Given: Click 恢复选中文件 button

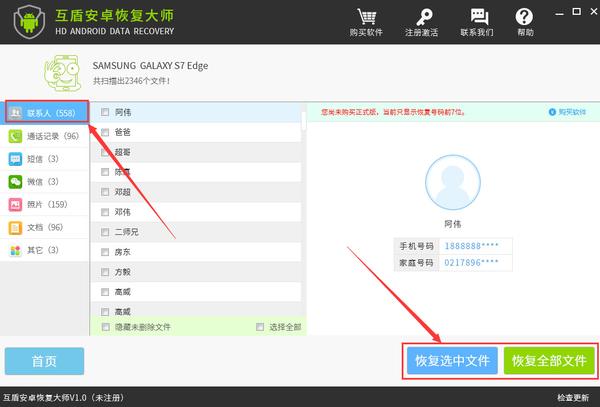Looking at the screenshot, I should [452, 360].
